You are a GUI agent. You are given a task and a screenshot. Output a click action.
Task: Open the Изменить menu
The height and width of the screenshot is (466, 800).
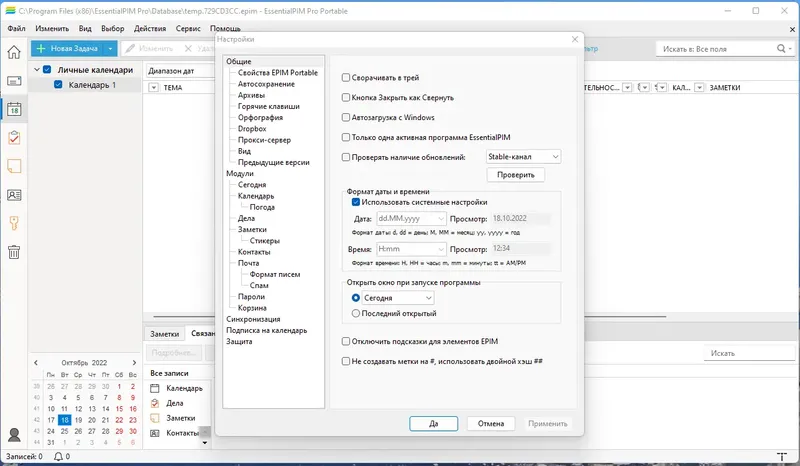(52, 29)
